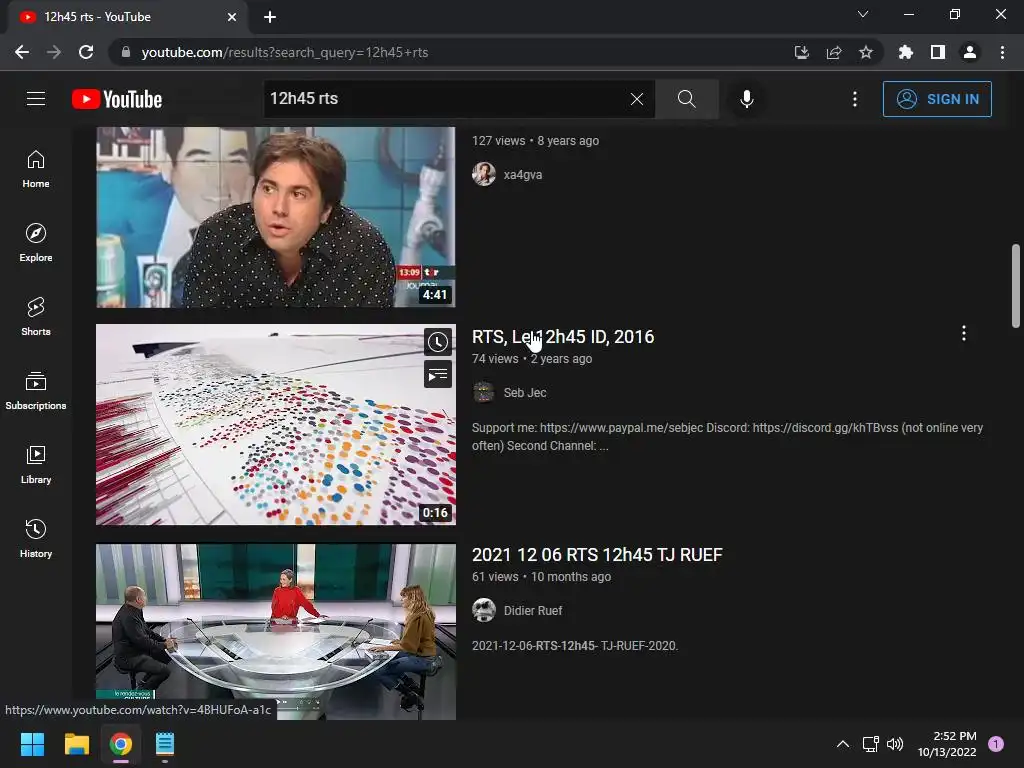Open the Windows Start menu
Screen dimensions: 1024x768
32,744
